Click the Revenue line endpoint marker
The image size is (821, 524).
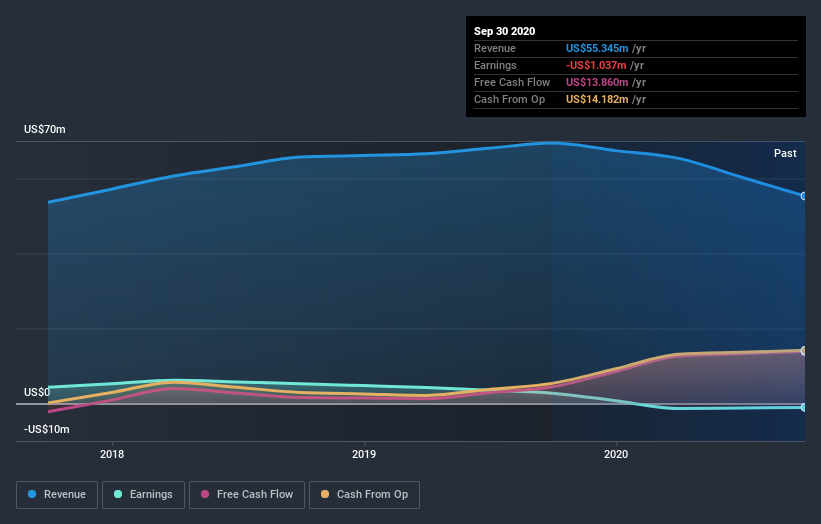804,196
